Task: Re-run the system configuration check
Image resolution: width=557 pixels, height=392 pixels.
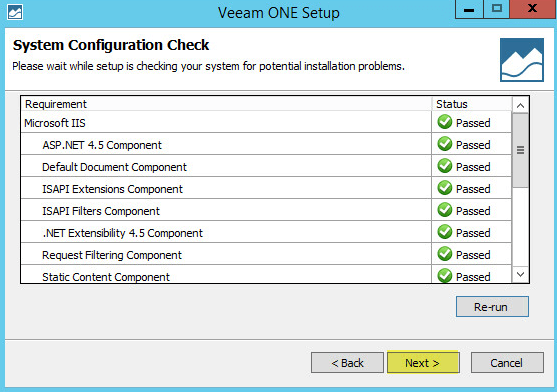Action: [492, 306]
